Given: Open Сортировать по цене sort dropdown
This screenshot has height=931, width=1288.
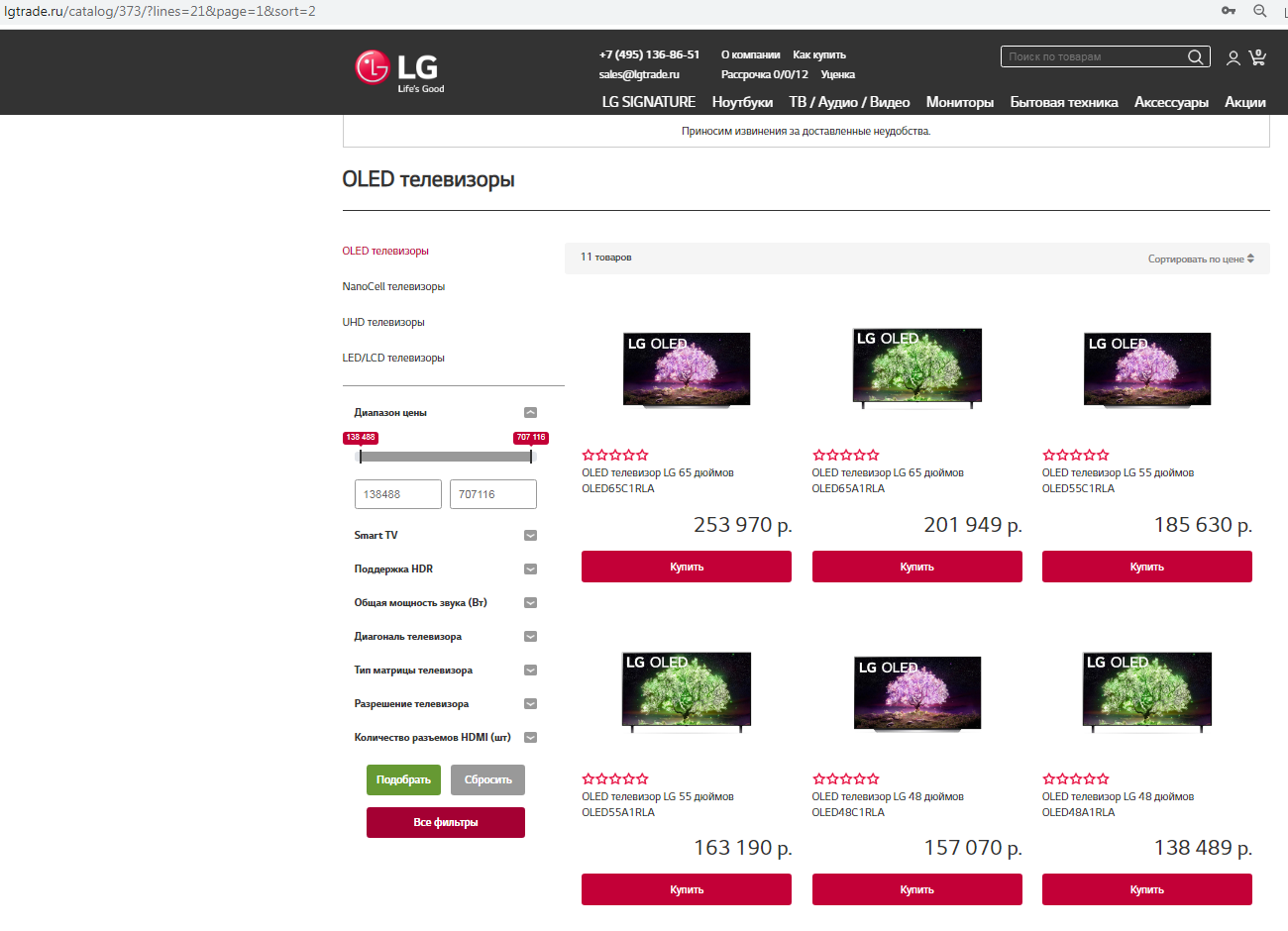Looking at the screenshot, I should [1200, 259].
